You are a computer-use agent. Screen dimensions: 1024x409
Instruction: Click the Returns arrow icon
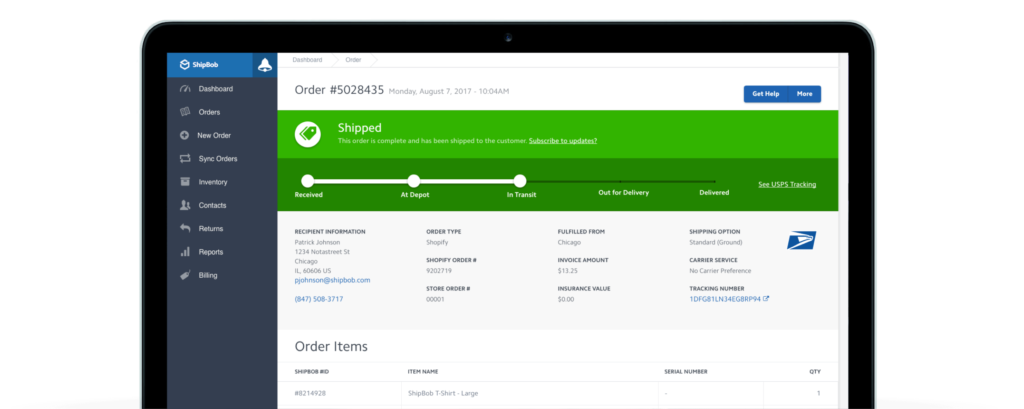(x=184, y=229)
